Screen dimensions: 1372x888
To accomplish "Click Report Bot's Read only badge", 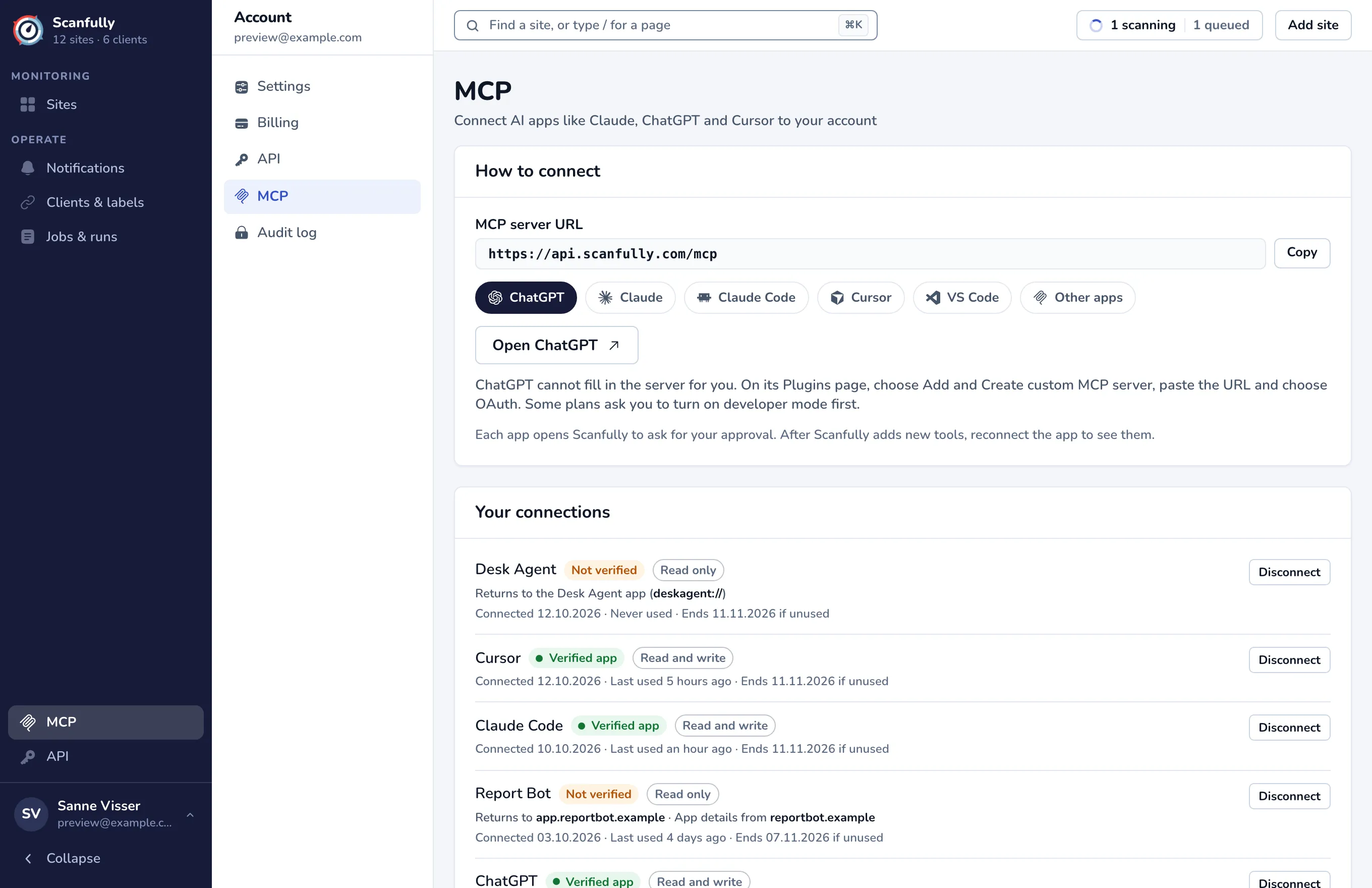I will click(x=682, y=794).
